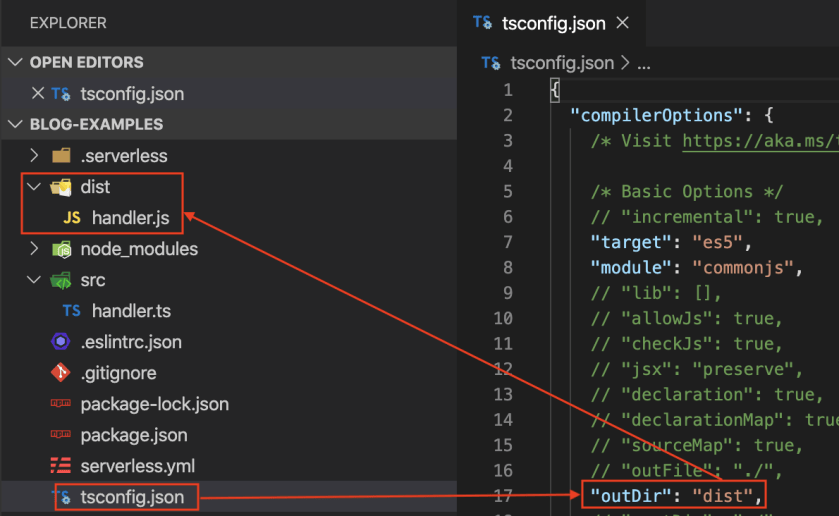Click the "es5" value on line 7
This screenshot has height=516, width=839.
point(718,242)
